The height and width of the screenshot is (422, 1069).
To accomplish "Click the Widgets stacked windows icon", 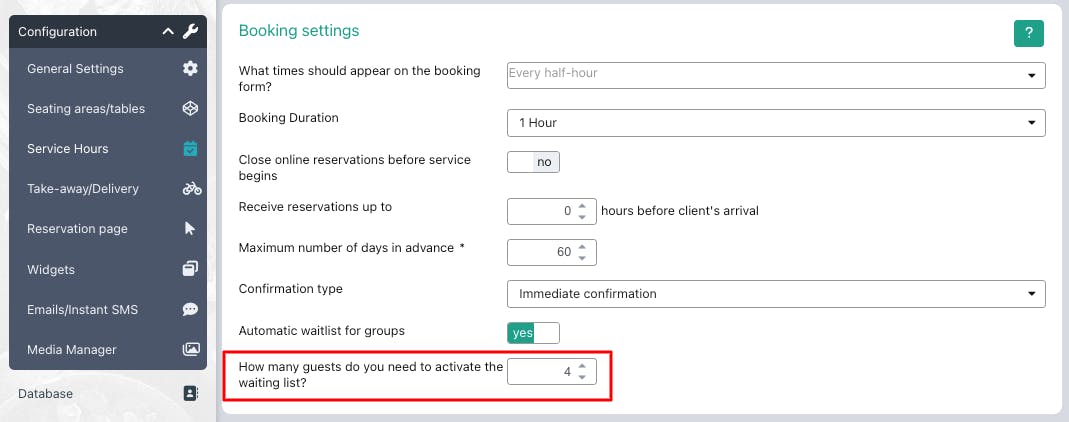I will [190, 269].
